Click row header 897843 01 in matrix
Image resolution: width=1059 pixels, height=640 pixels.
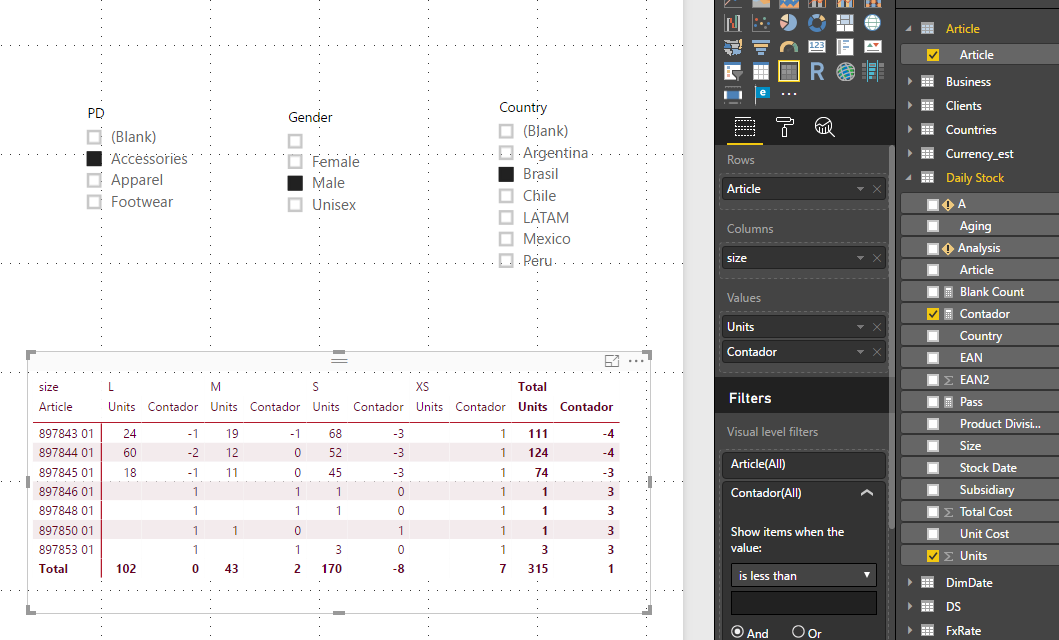[66, 433]
